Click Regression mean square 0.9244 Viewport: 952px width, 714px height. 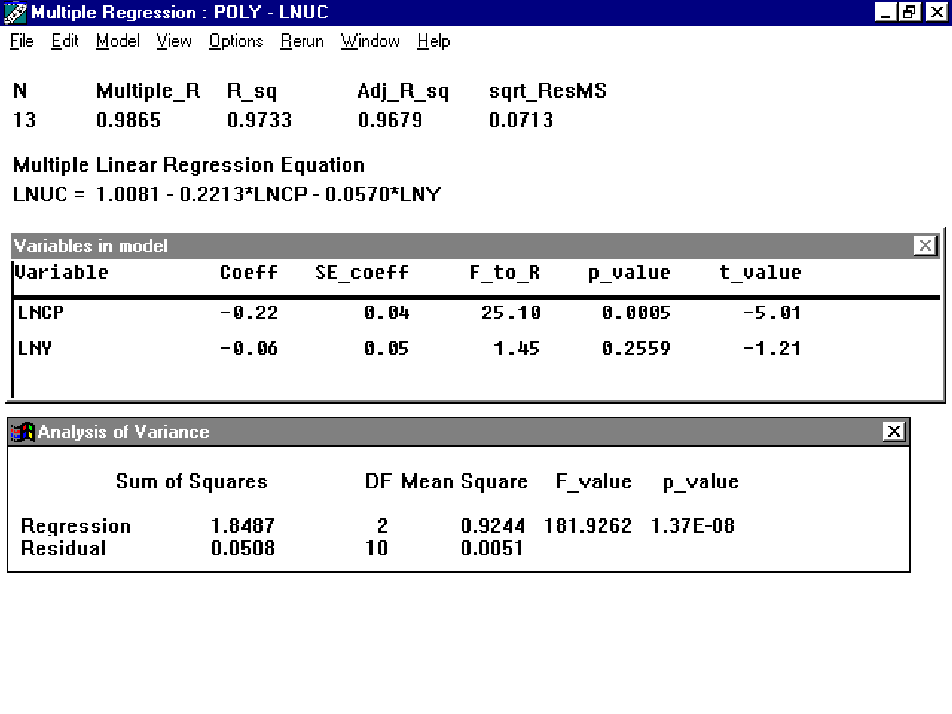(493, 525)
